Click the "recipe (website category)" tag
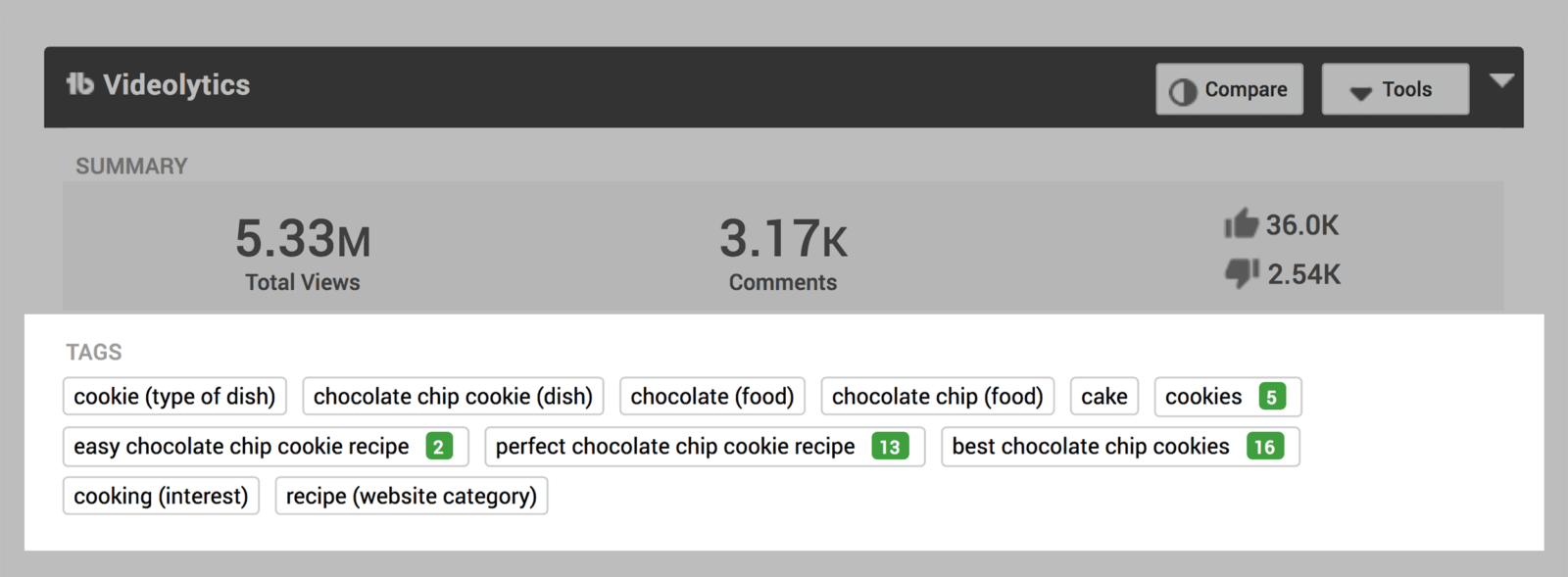The width and height of the screenshot is (1568, 577). click(412, 496)
